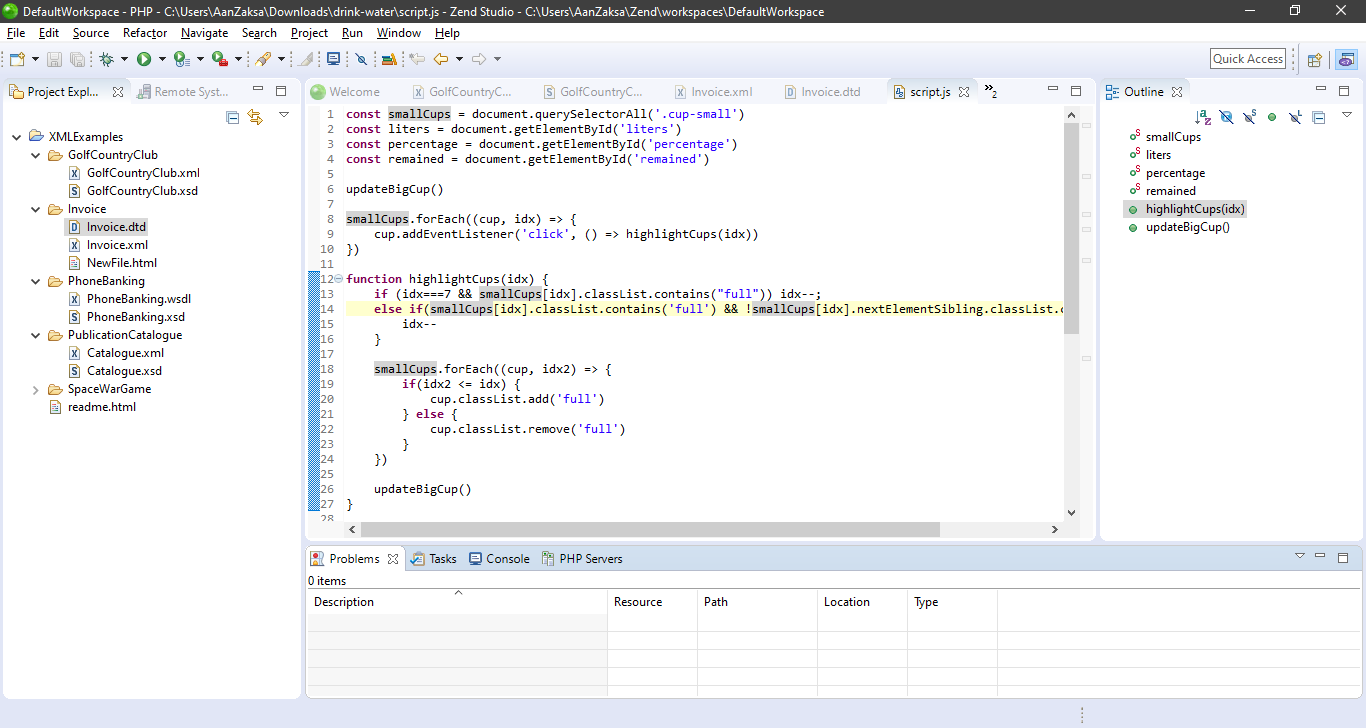The height and width of the screenshot is (728, 1366).
Task: Toggle alphabetical sort in Outline
Action: [x=1203, y=117]
